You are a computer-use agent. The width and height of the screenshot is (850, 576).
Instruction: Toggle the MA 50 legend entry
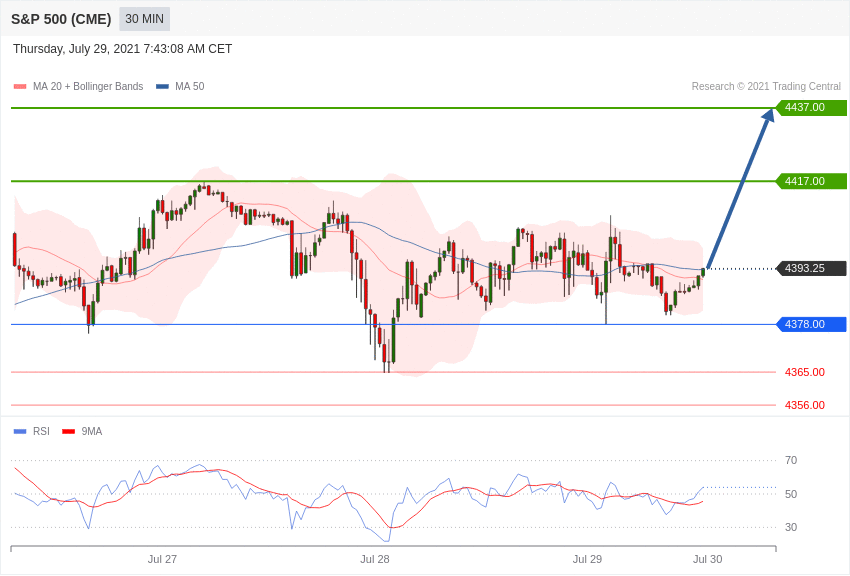coord(180,86)
